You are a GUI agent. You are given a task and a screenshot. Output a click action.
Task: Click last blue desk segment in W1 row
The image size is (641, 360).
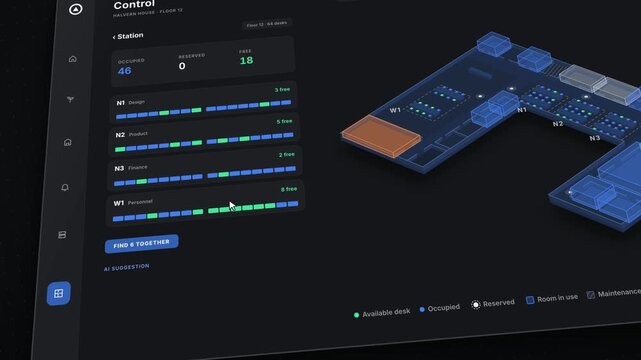[293, 203]
